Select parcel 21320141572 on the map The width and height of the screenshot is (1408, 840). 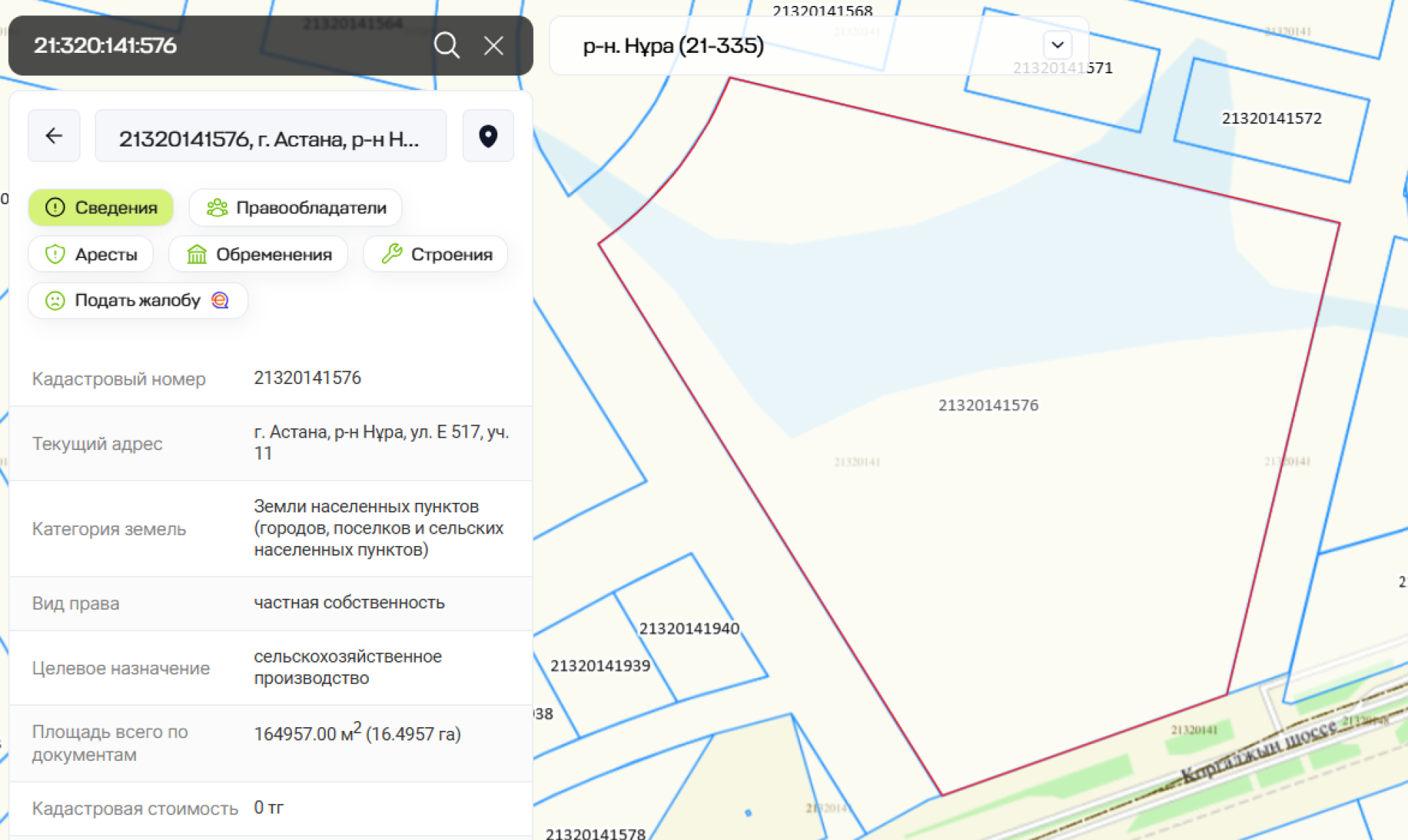pyautogui.click(x=1271, y=119)
